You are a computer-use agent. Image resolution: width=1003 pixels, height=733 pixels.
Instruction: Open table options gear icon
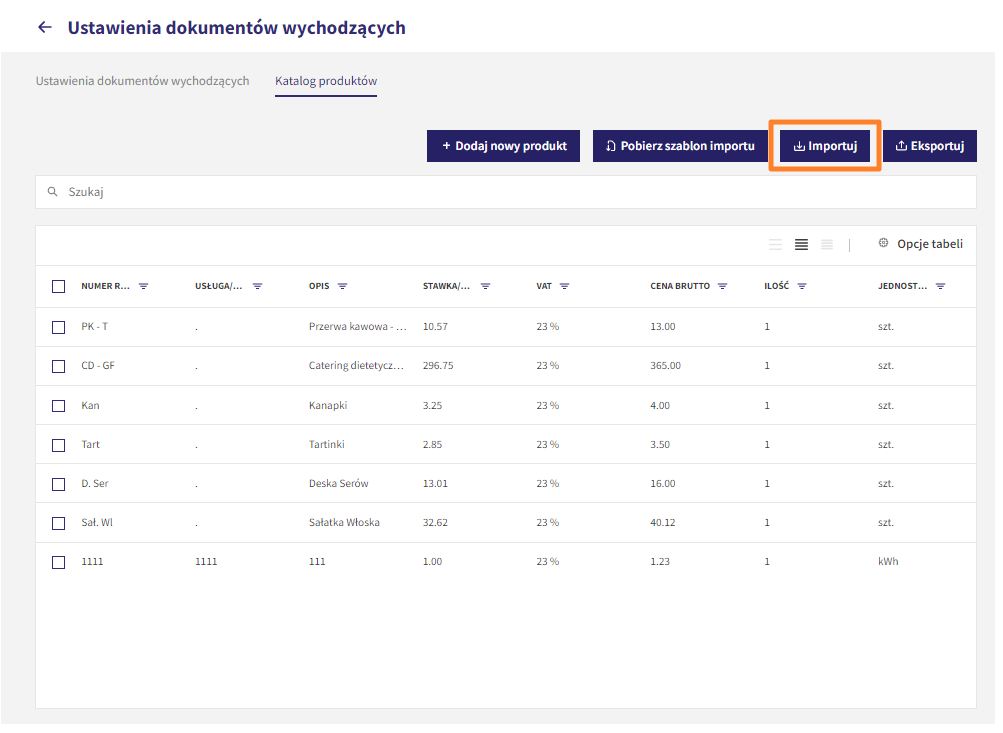coord(883,243)
